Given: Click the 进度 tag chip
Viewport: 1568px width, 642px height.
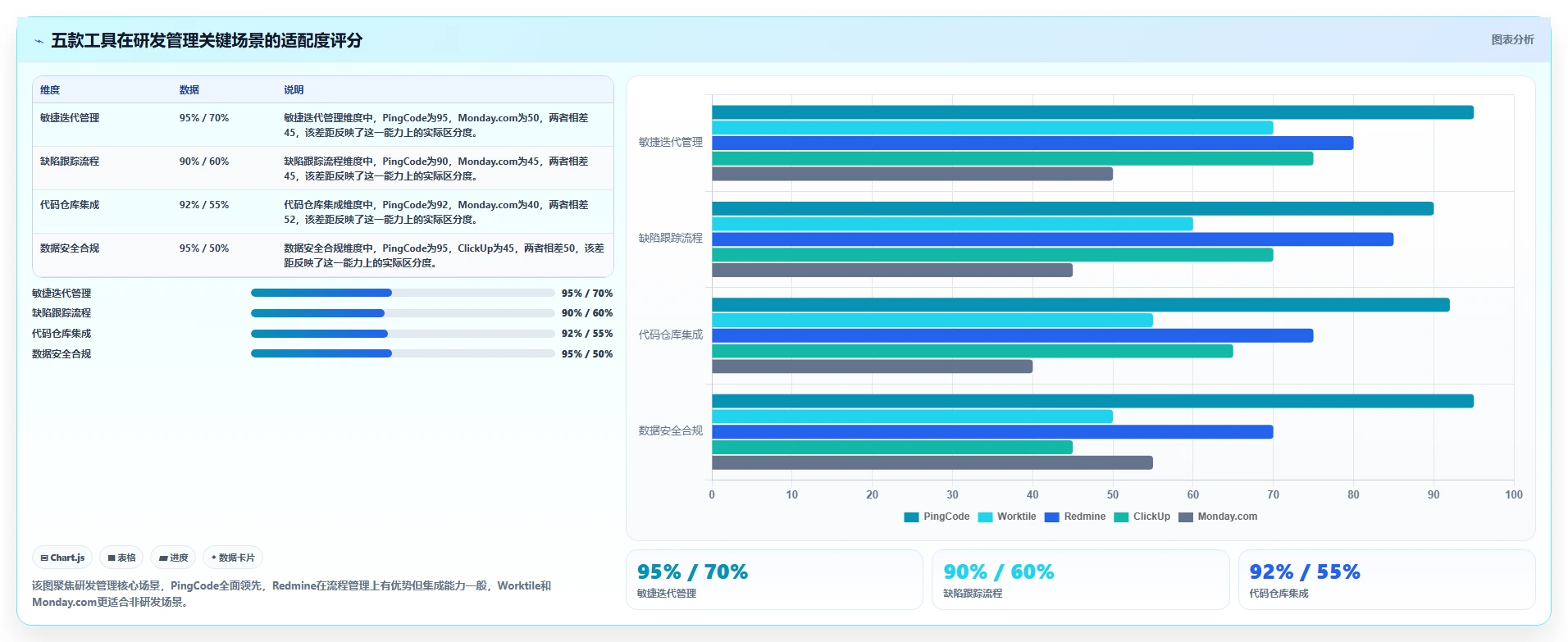Looking at the screenshot, I should coord(173,558).
